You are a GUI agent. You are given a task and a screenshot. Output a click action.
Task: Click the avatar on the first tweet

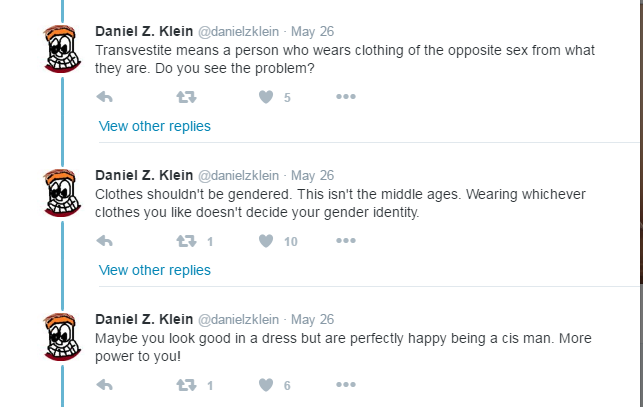coord(62,49)
